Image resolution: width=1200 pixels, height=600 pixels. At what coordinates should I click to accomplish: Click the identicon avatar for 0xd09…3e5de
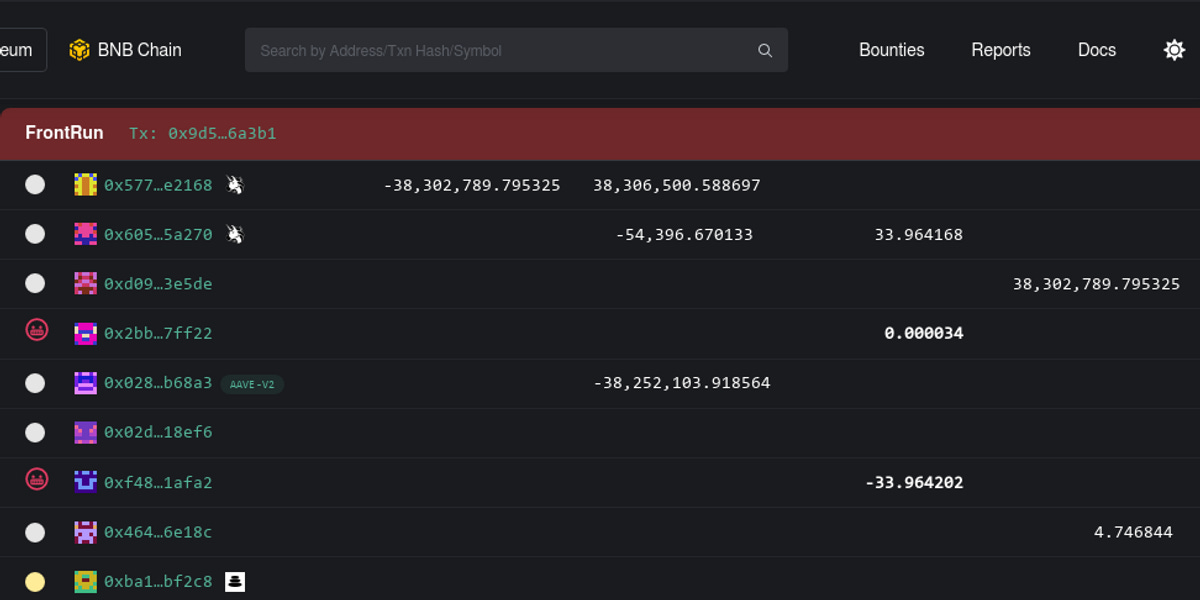click(86, 283)
